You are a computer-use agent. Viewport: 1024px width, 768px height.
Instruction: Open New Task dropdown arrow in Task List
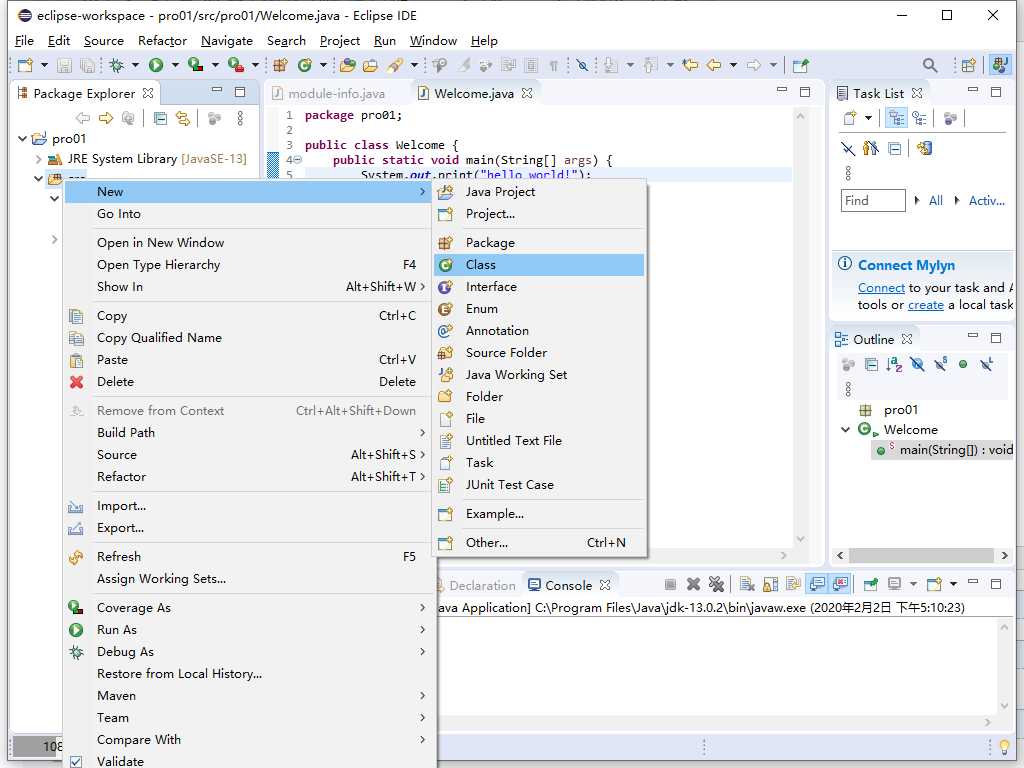(869, 118)
